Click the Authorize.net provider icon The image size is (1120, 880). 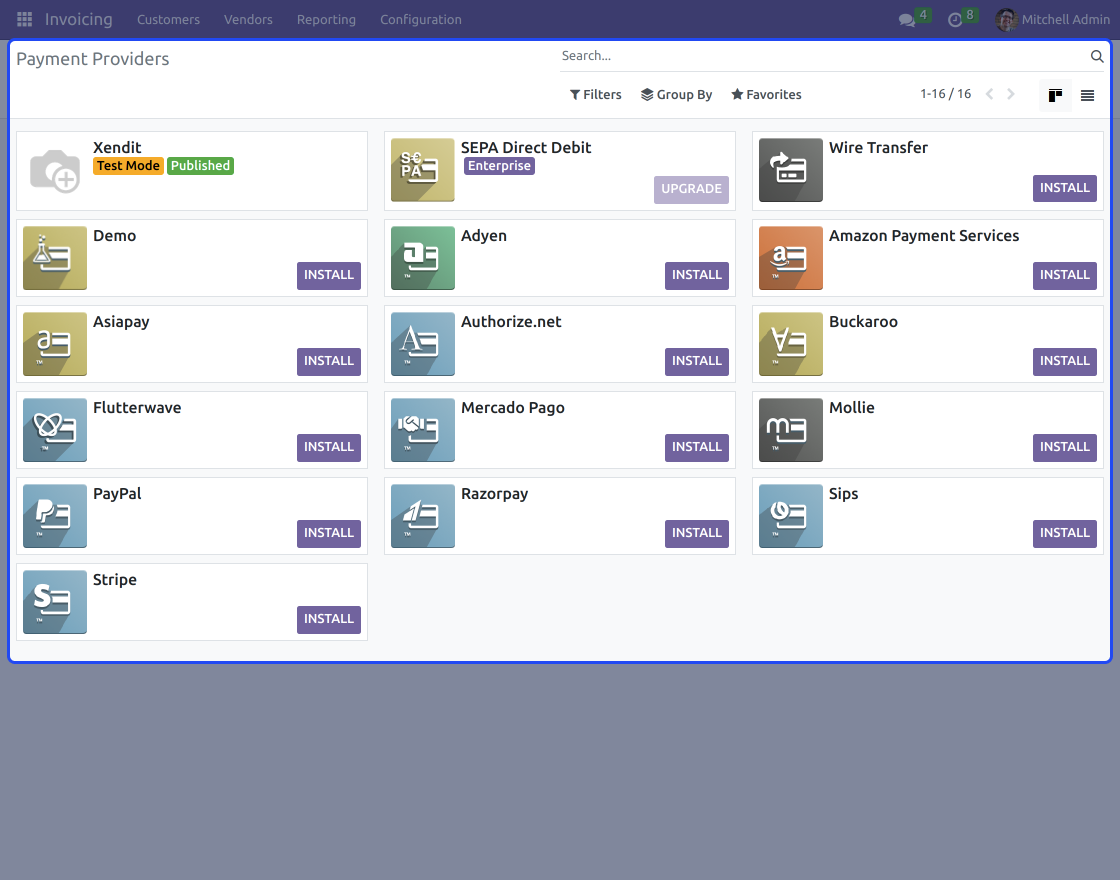(x=423, y=344)
